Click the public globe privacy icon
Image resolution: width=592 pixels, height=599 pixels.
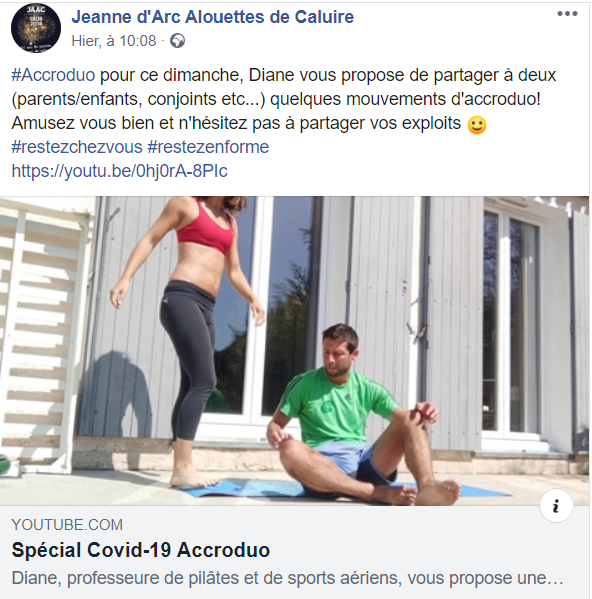click(x=177, y=40)
